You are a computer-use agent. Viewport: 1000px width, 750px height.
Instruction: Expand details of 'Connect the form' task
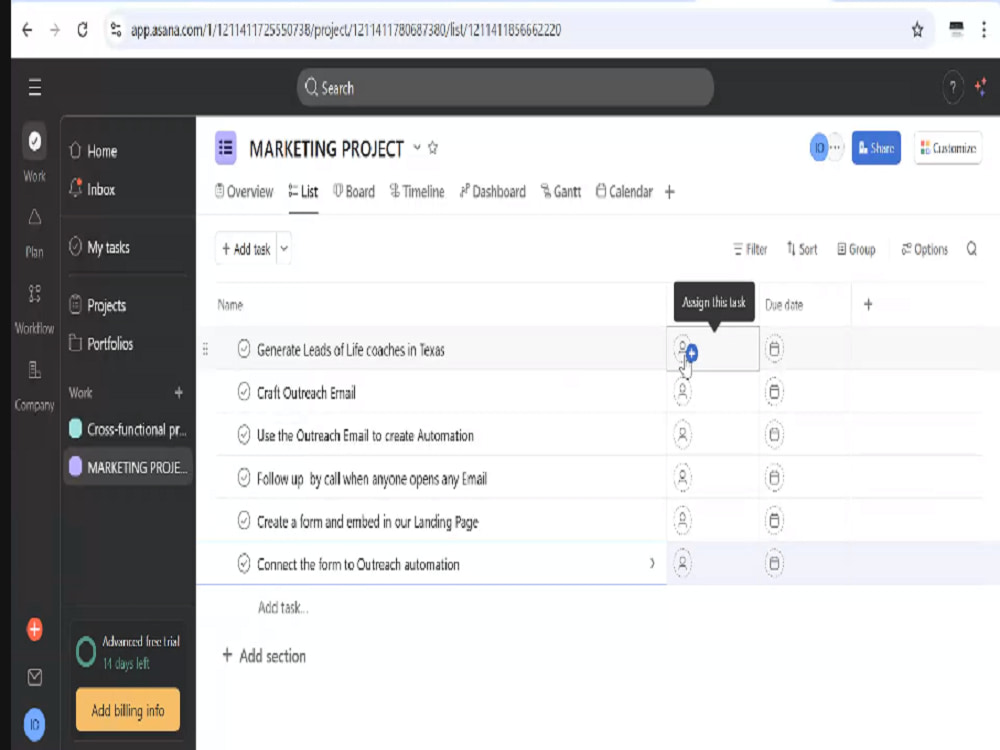click(652, 563)
